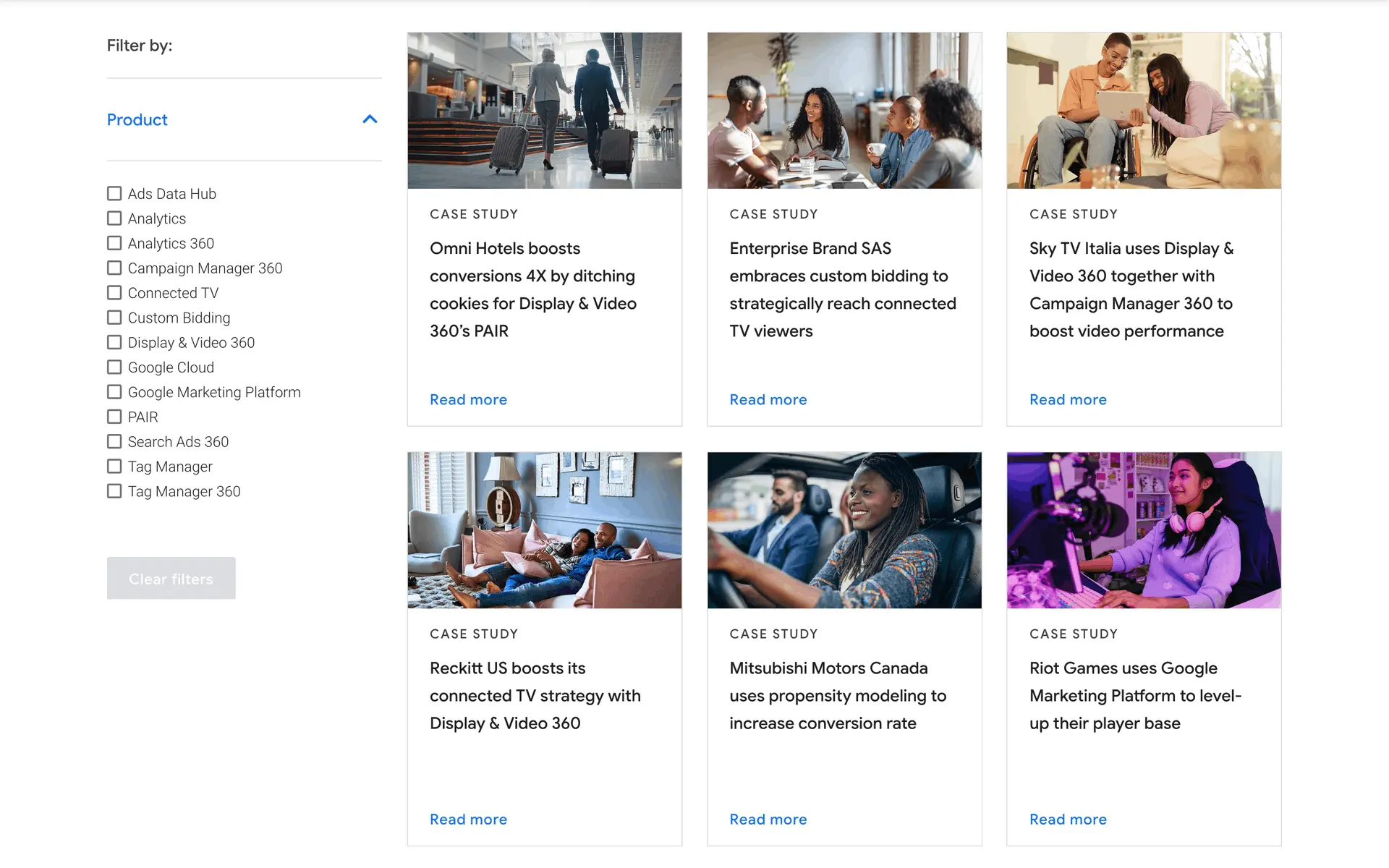The image size is (1389, 868).
Task: Tick the Connected TV checkbox
Action: coord(114,293)
